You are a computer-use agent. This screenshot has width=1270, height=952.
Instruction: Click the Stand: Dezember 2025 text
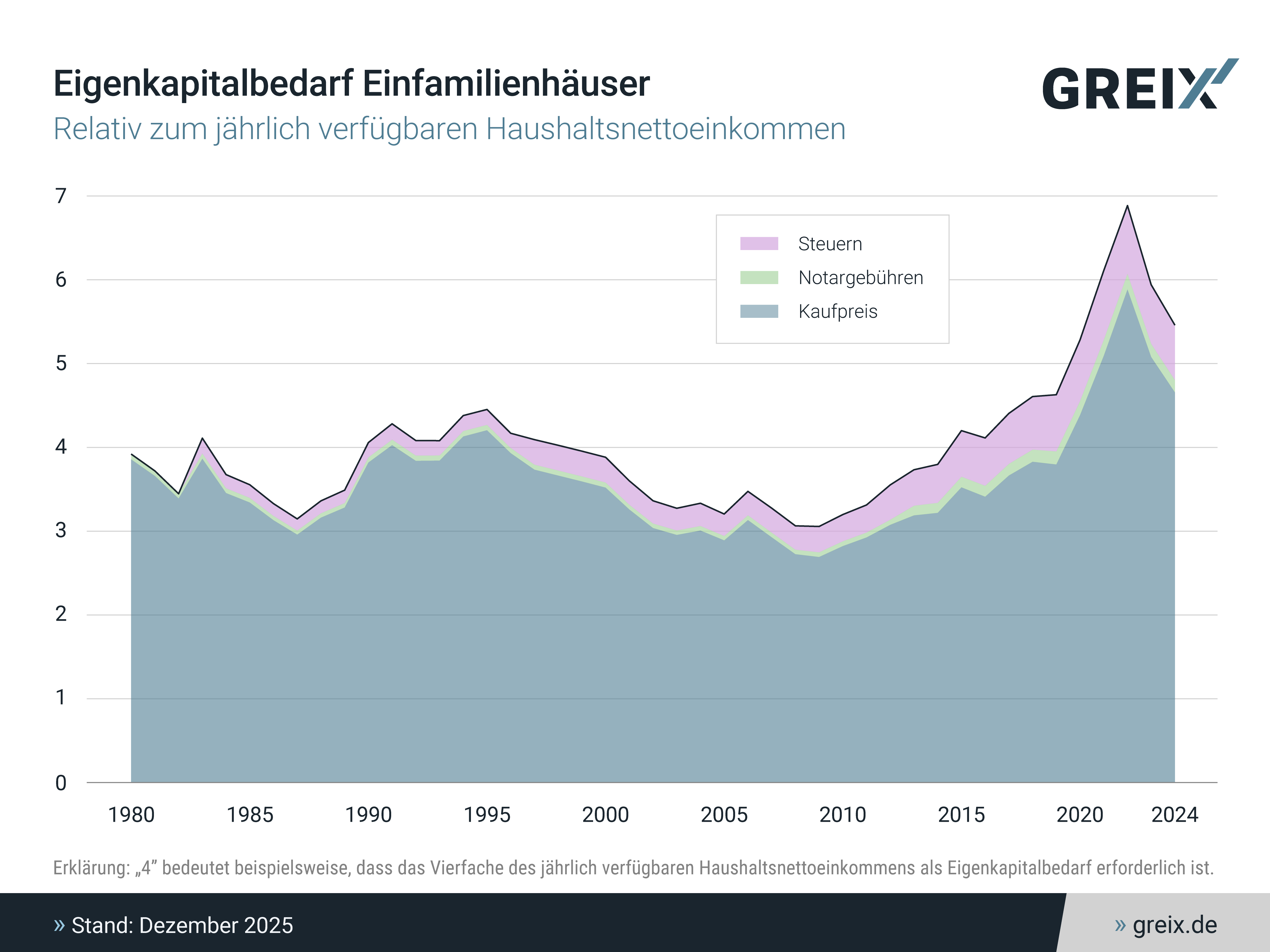[x=182, y=926]
